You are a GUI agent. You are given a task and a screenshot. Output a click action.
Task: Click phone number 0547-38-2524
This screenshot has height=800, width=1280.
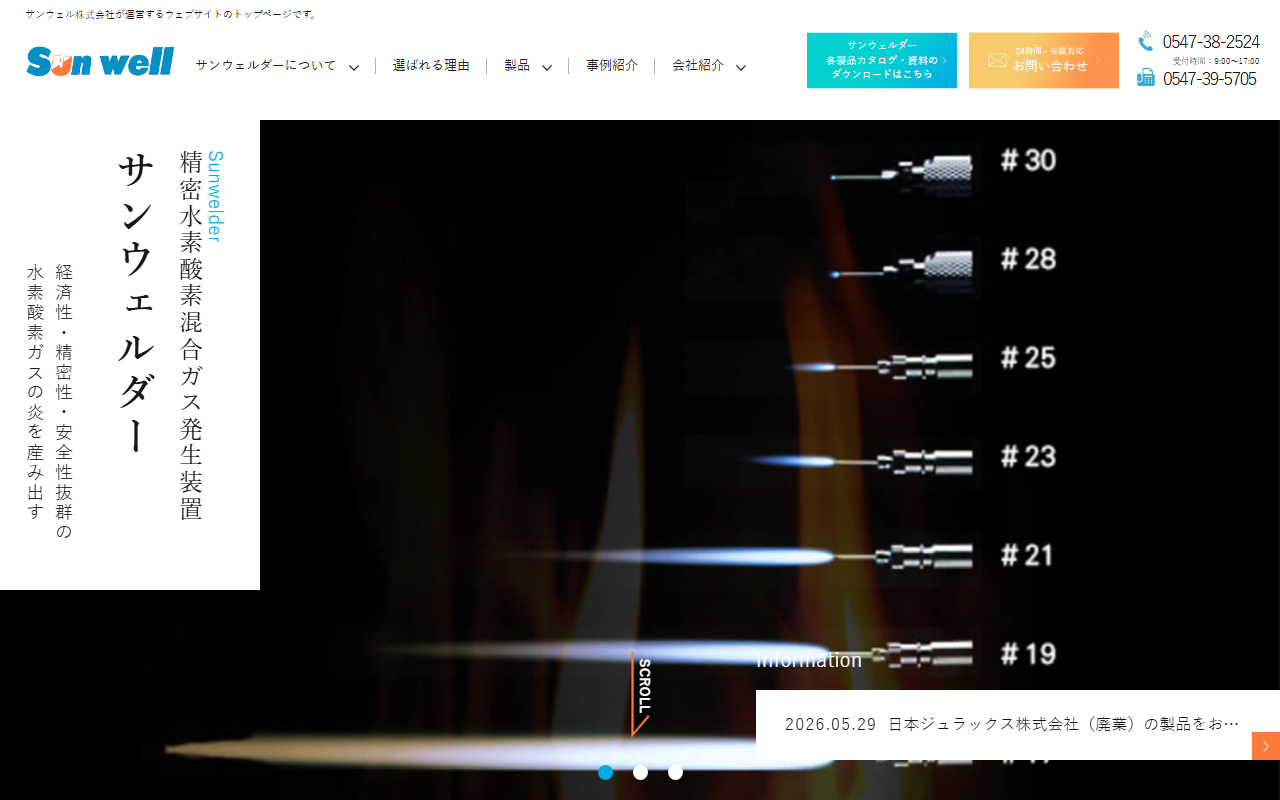(x=1211, y=42)
